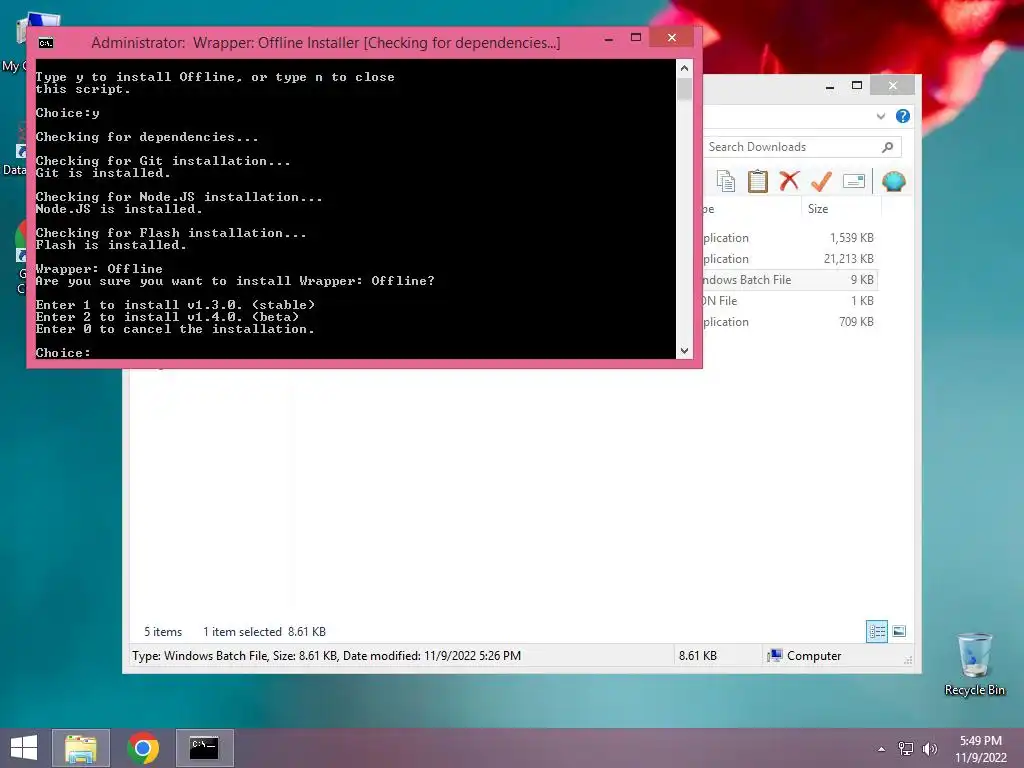
Task: Select the file row sized 709 KB
Action: point(789,321)
